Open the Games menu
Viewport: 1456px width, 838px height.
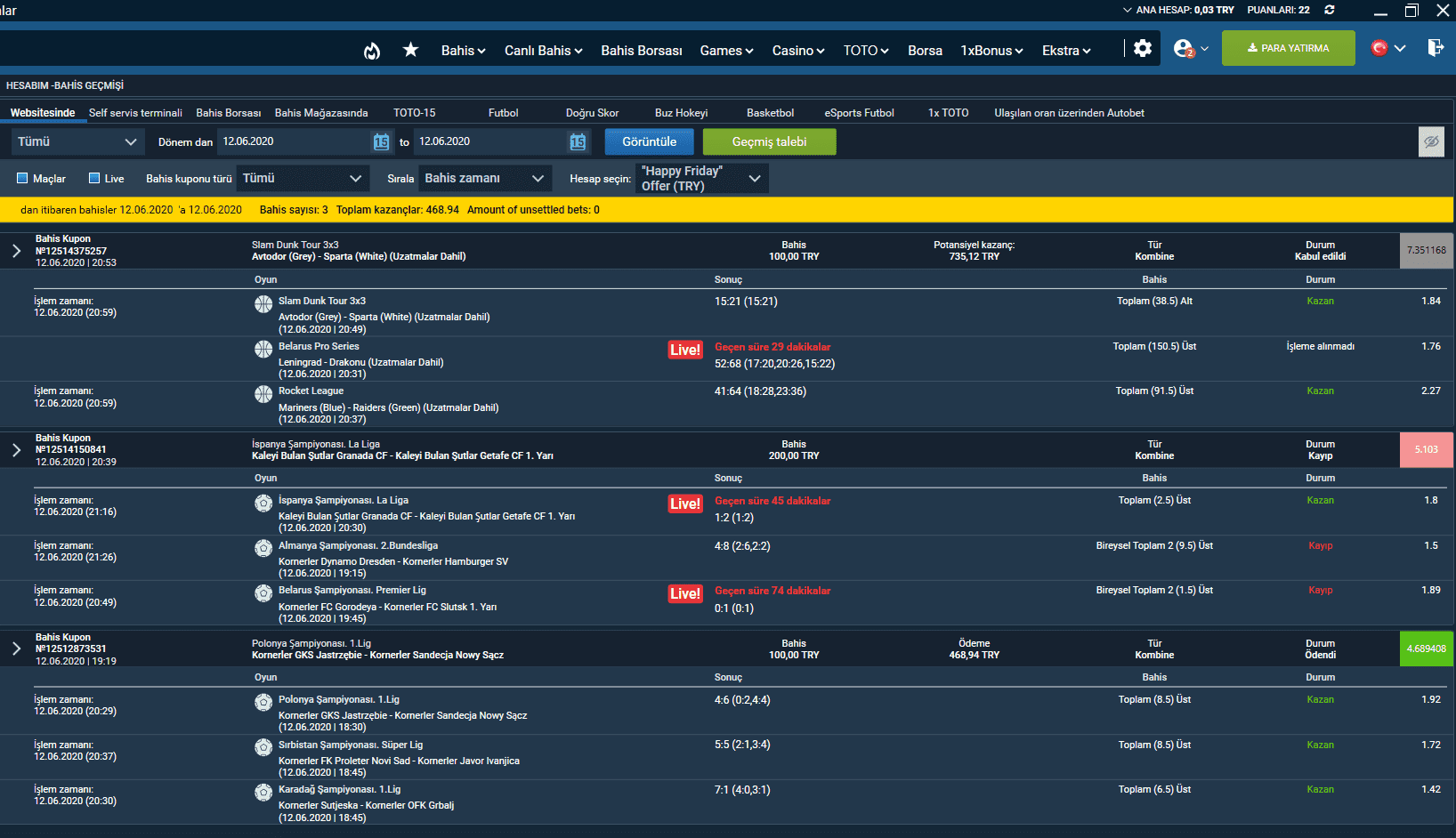(727, 51)
